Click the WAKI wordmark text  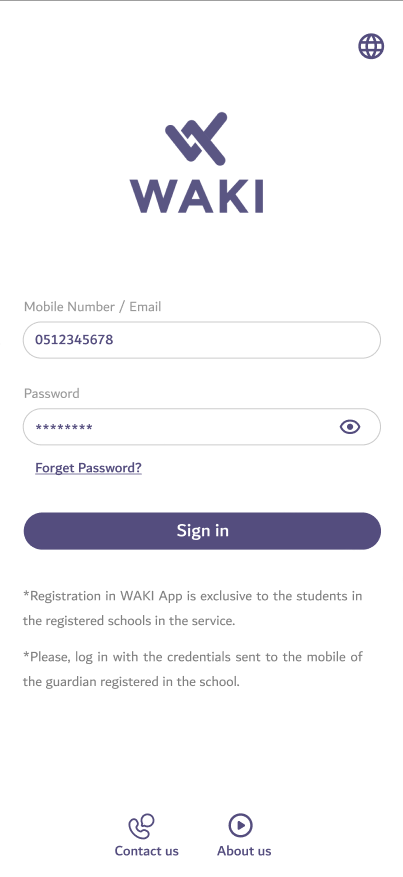(x=197, y=196)
